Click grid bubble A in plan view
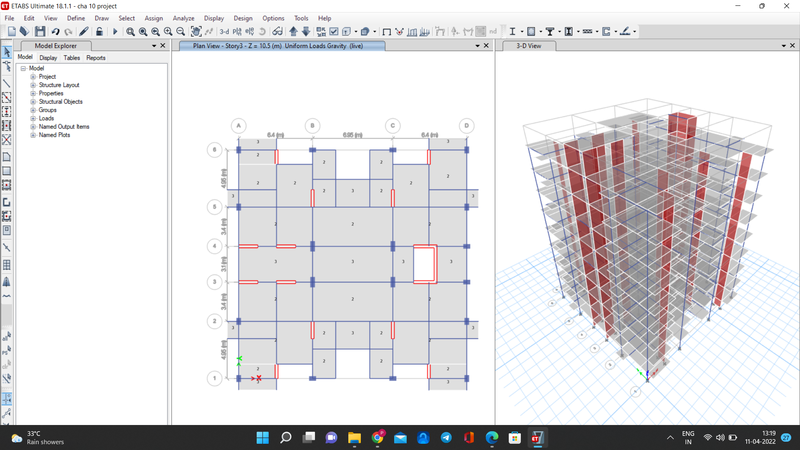This screenshot has width=800, height=450. pos(238,126)
